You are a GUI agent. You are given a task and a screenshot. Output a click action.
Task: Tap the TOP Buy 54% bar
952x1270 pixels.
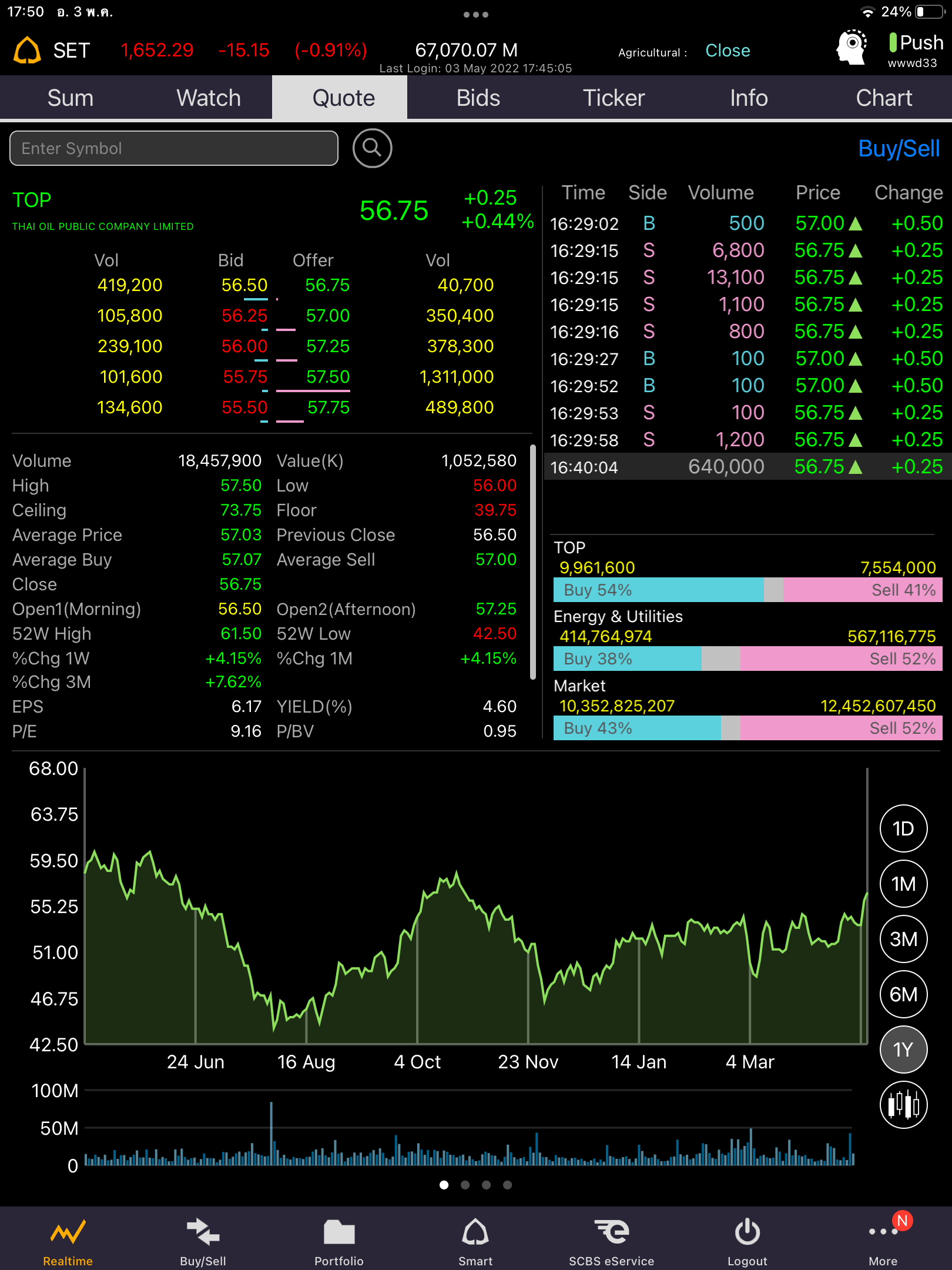tap(658, 590)
